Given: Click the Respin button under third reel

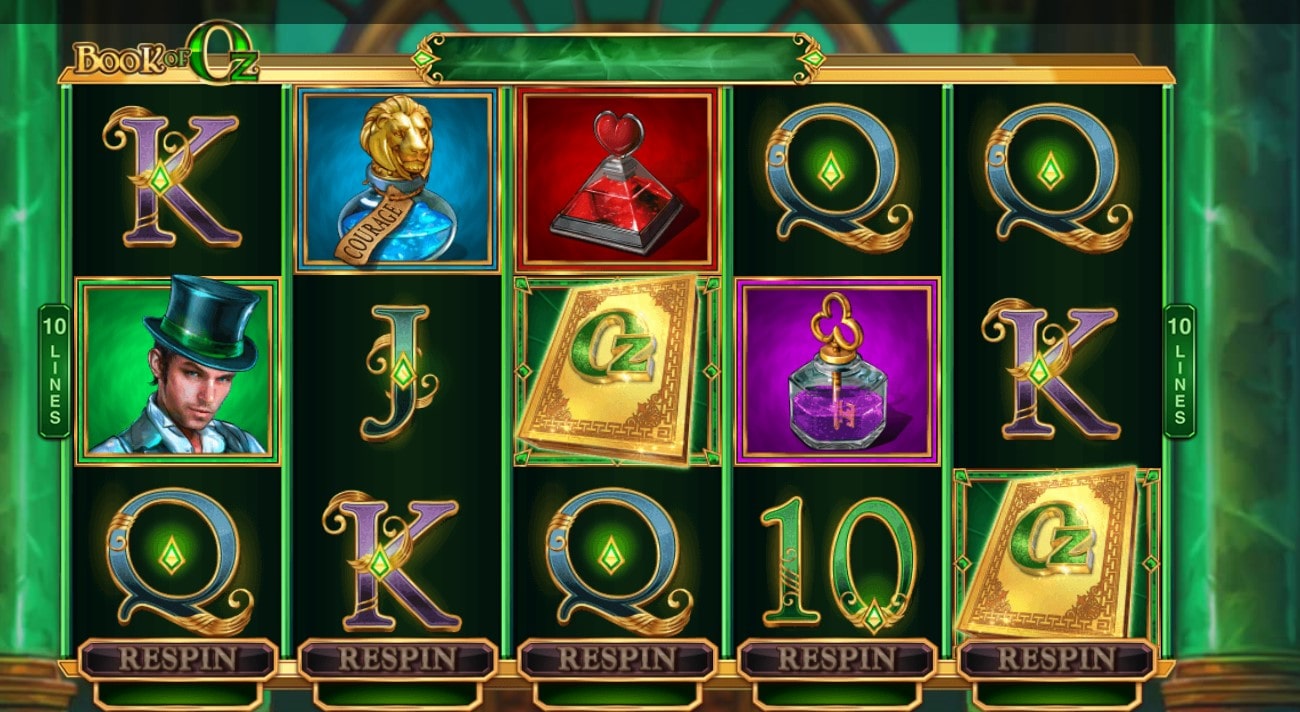Looking at the screenshot, I should click(617, 659).
